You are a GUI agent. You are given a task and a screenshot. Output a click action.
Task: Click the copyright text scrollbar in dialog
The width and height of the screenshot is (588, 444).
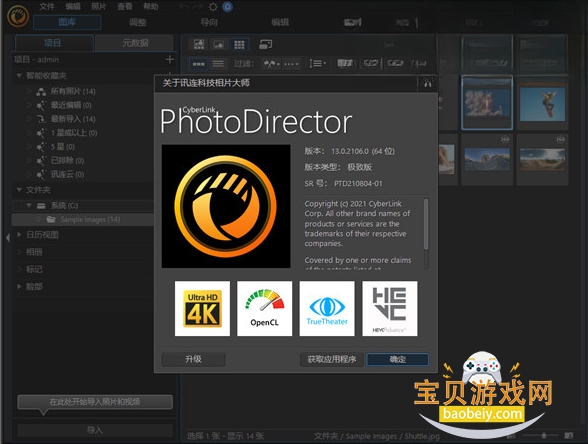pyautogui.click(x=426, y=224)
